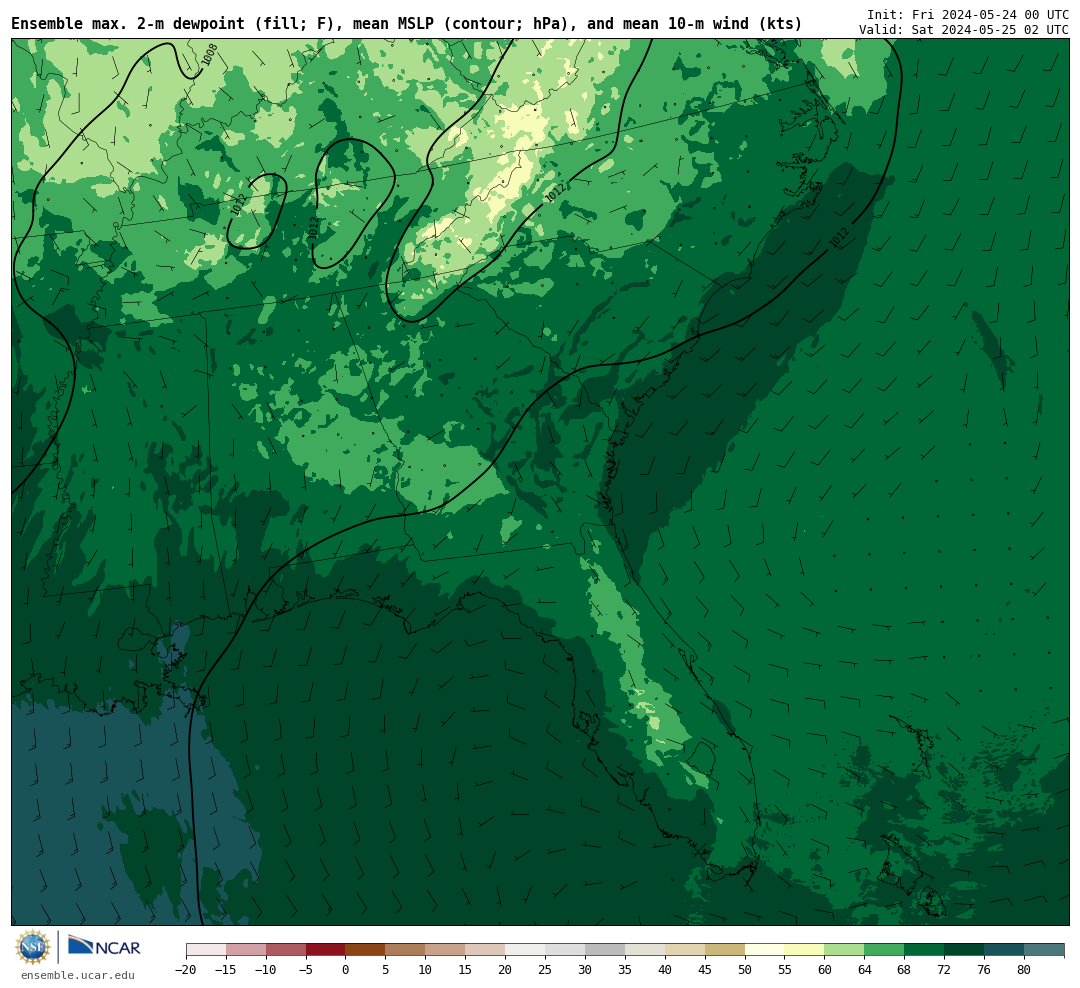
Task: Pick the colorbar swatch between 15 and 20
Action: (x=486, y=950)
